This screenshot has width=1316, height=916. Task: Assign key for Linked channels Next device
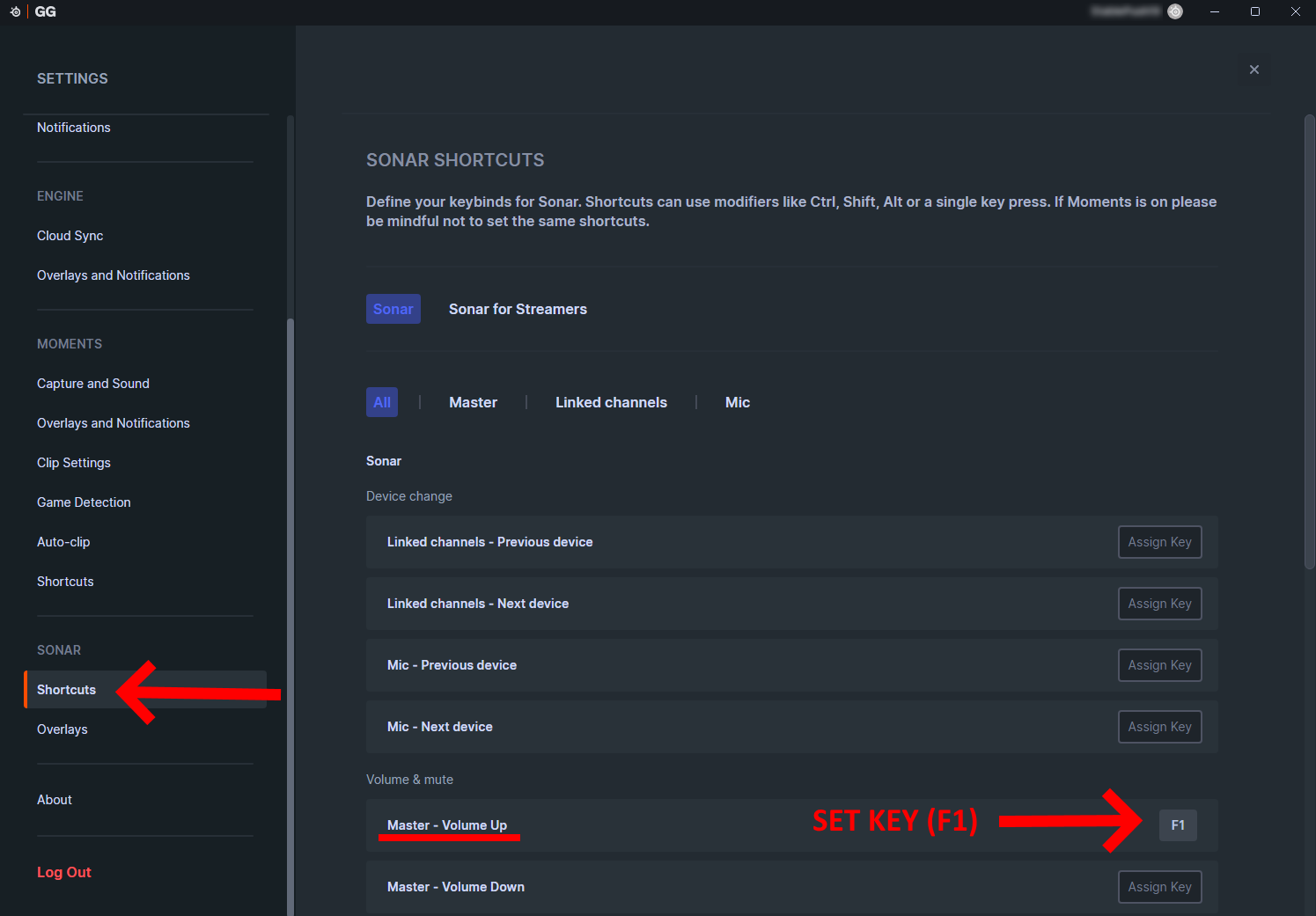pos(1159,604)
